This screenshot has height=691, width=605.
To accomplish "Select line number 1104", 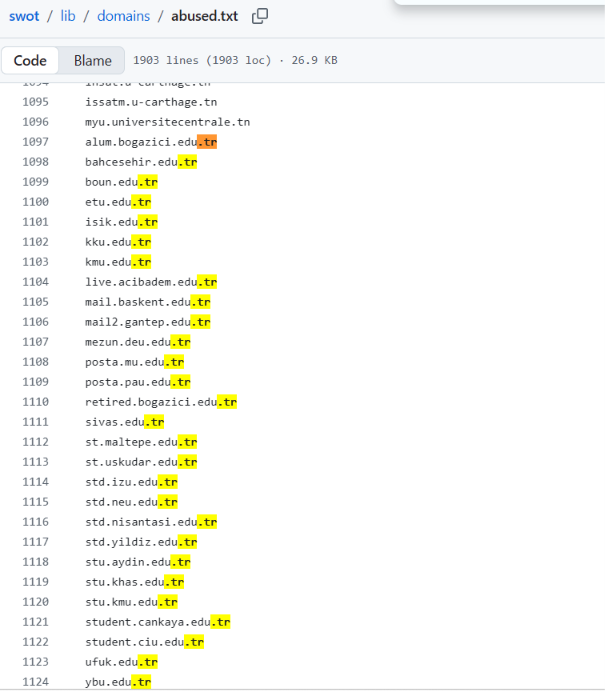I will (36, 282).
